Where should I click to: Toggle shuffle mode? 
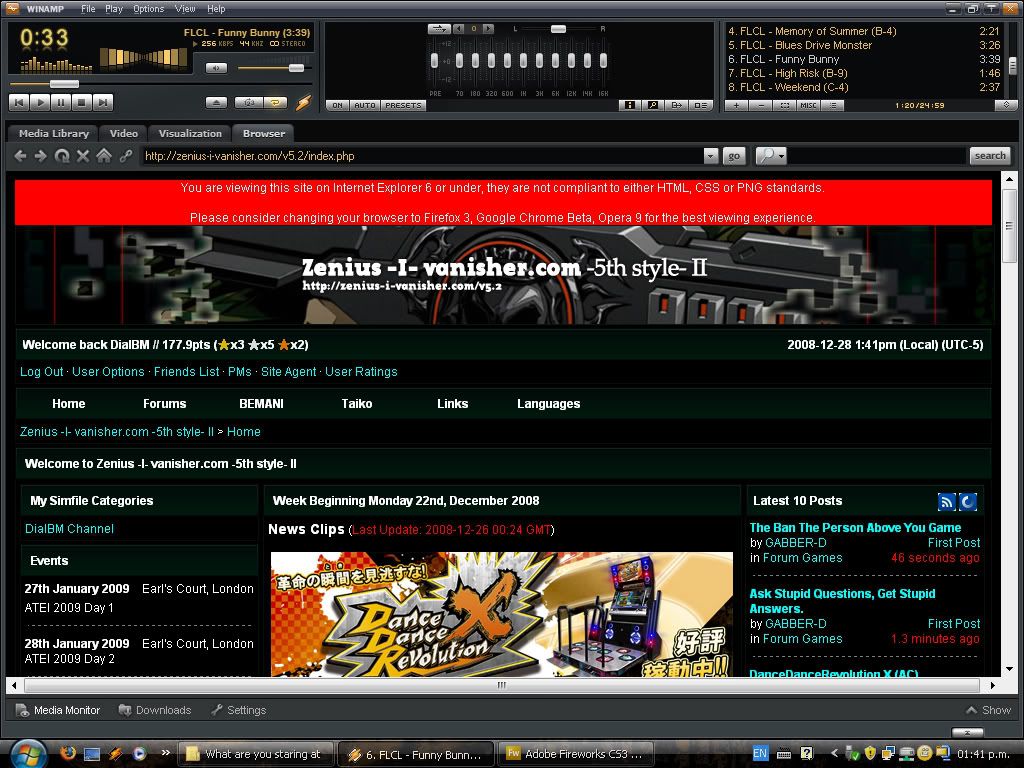click(x=248, y=103)
